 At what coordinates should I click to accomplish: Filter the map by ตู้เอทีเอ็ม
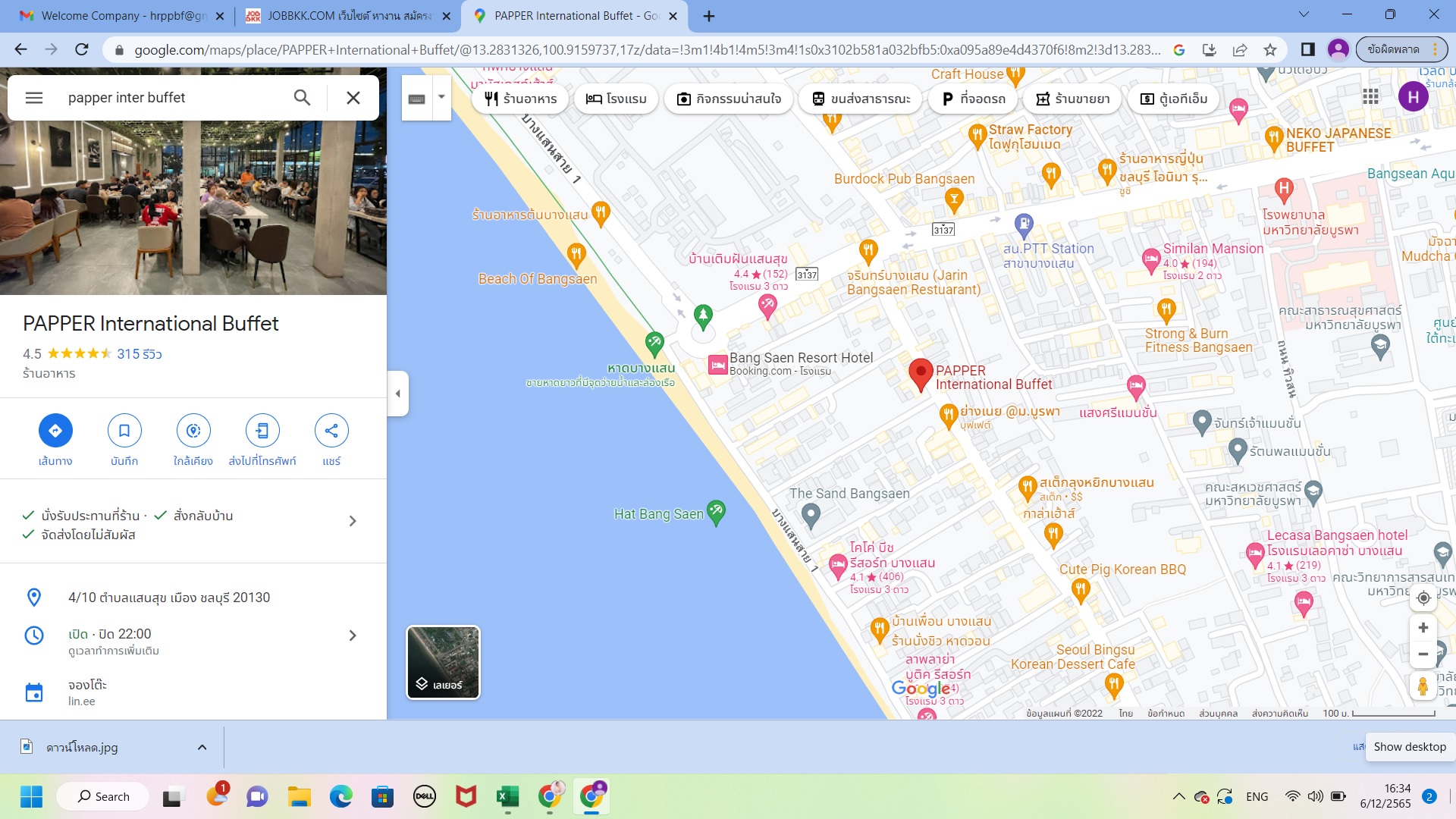pos(1174,99)
